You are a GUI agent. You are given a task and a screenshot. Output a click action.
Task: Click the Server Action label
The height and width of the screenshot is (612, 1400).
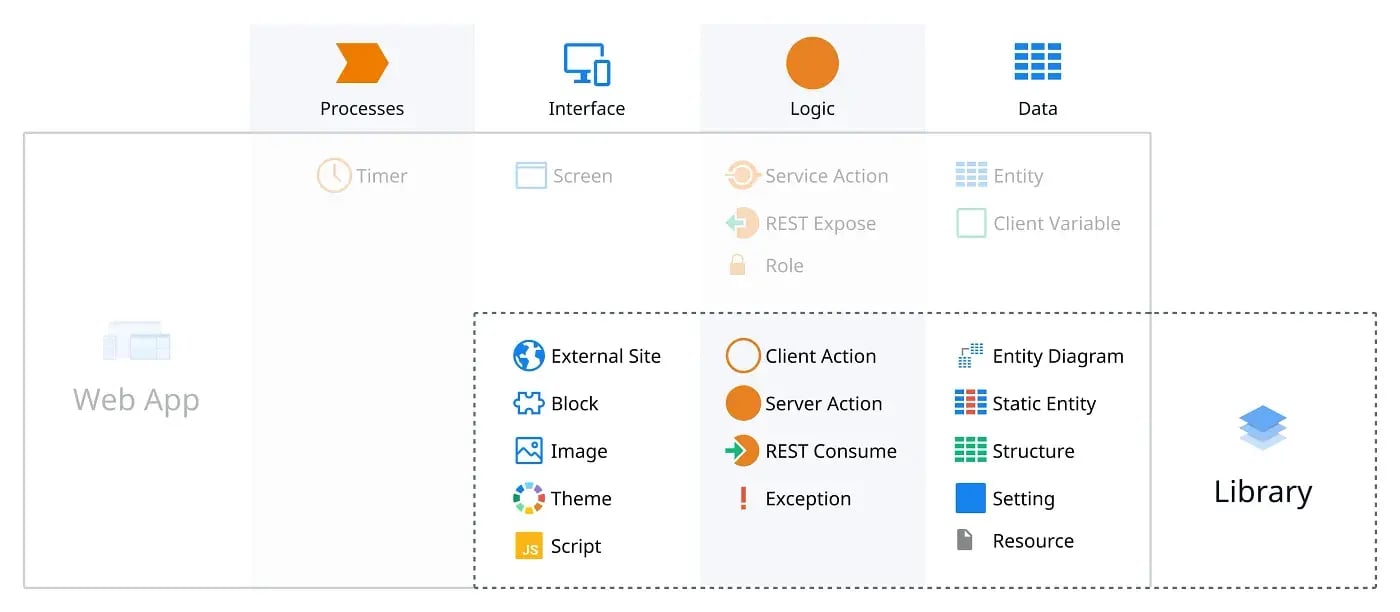[823, 404]
